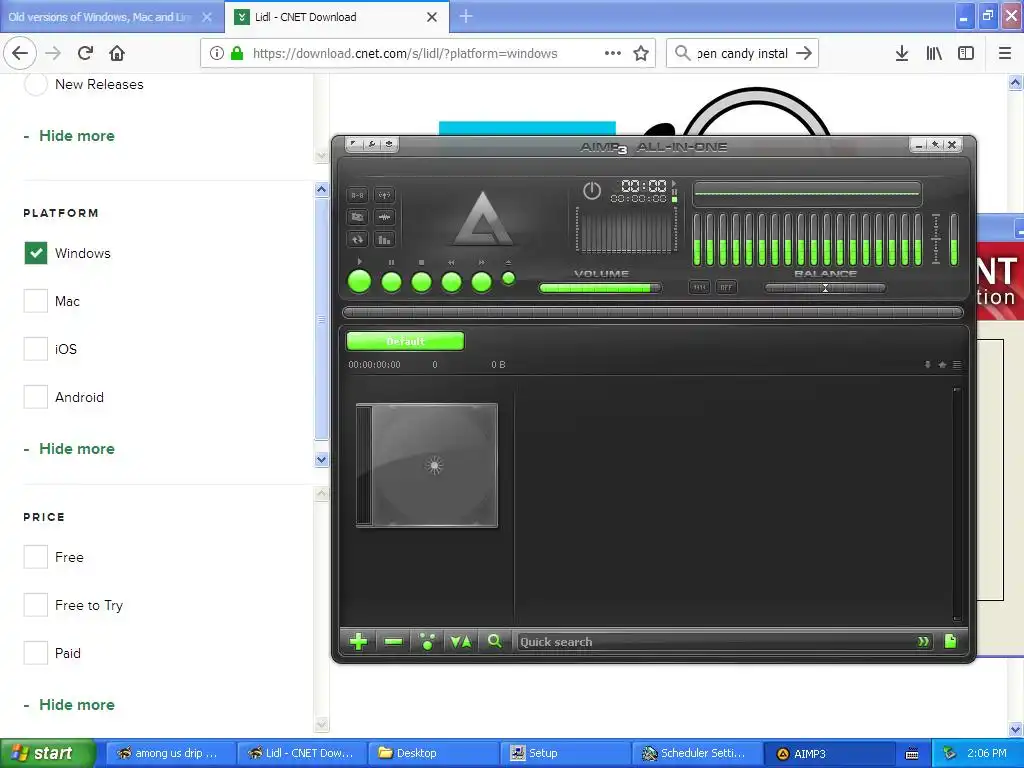Click Hide more below New Releases
Screen dimensions: 1024x768
tap(76, 136)
